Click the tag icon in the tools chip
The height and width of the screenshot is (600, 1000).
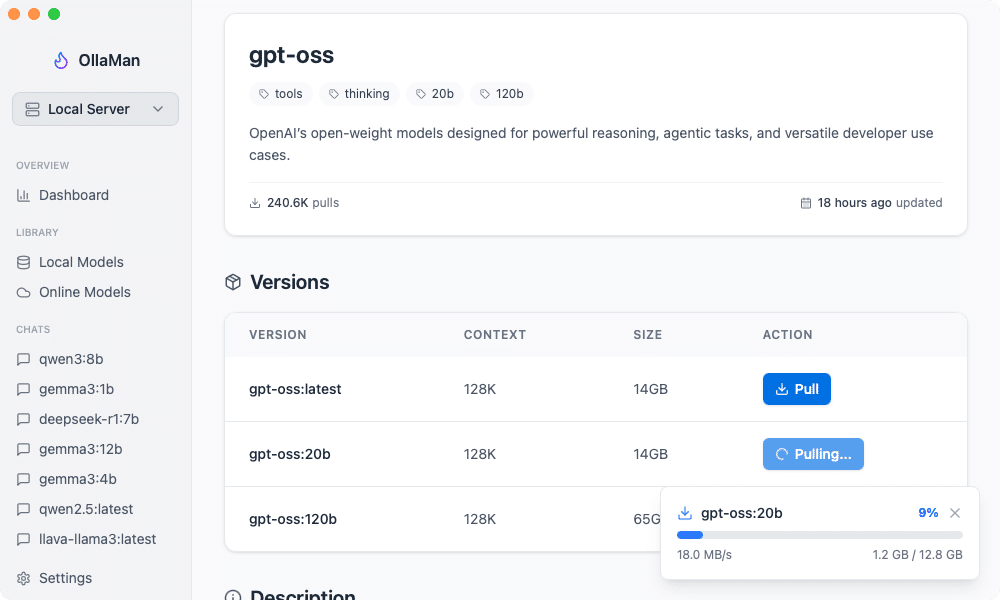(x=264, y=94)
